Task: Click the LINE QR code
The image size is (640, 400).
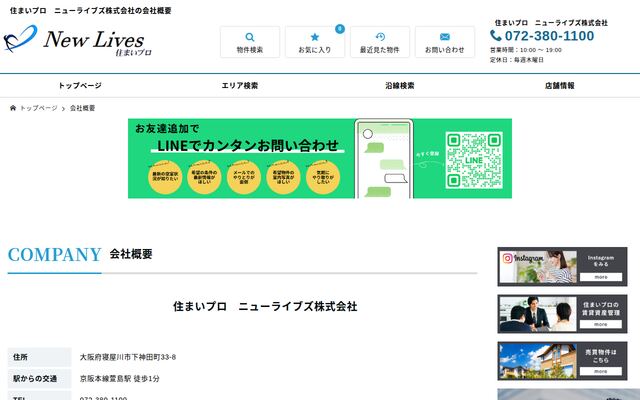Action: click(474, 160)
